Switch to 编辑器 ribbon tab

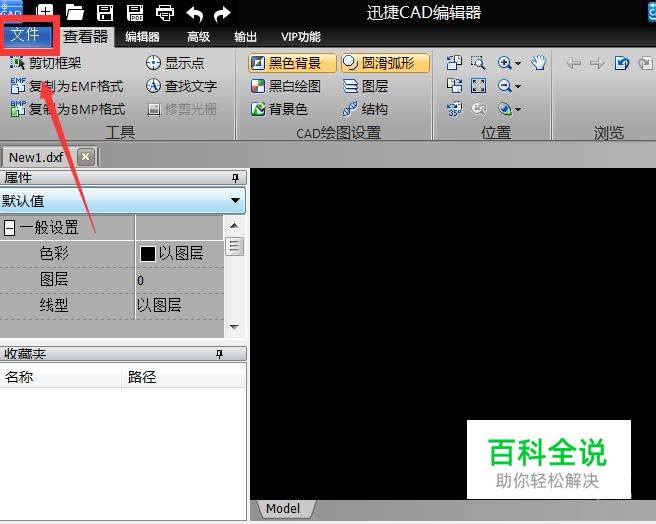(x=142, y=37)
